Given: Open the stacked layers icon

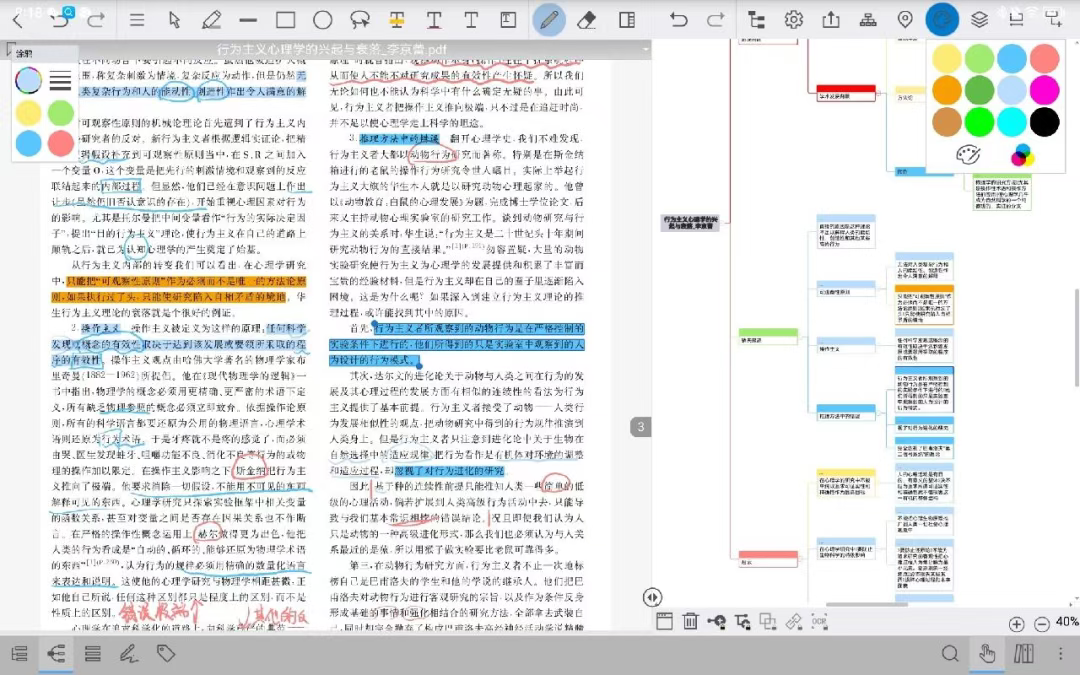Looking at the screenshot, I should 979,20.
